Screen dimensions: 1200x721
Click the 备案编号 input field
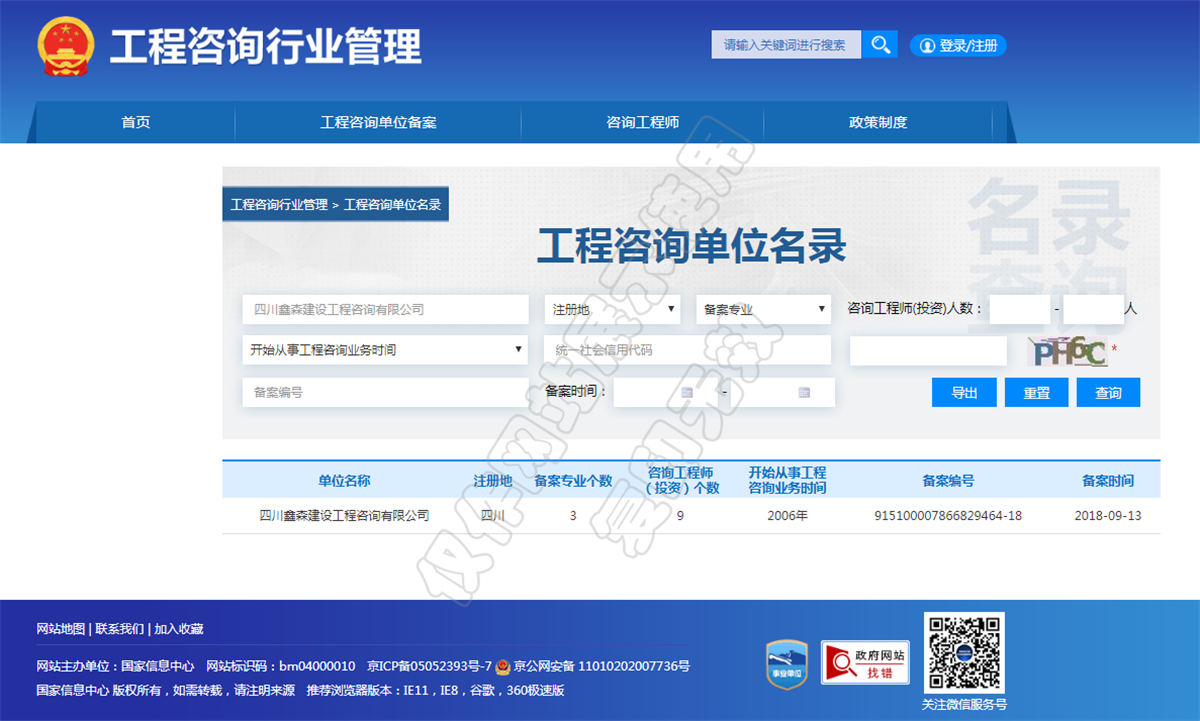click(387, 392)
